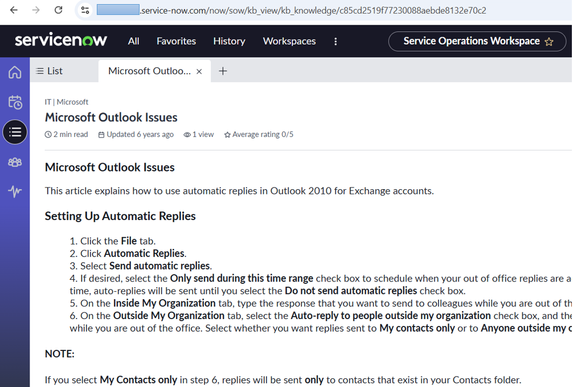Click the ServiceNow logo
This screenshot has width=573, height=387.
click(61, 40)
